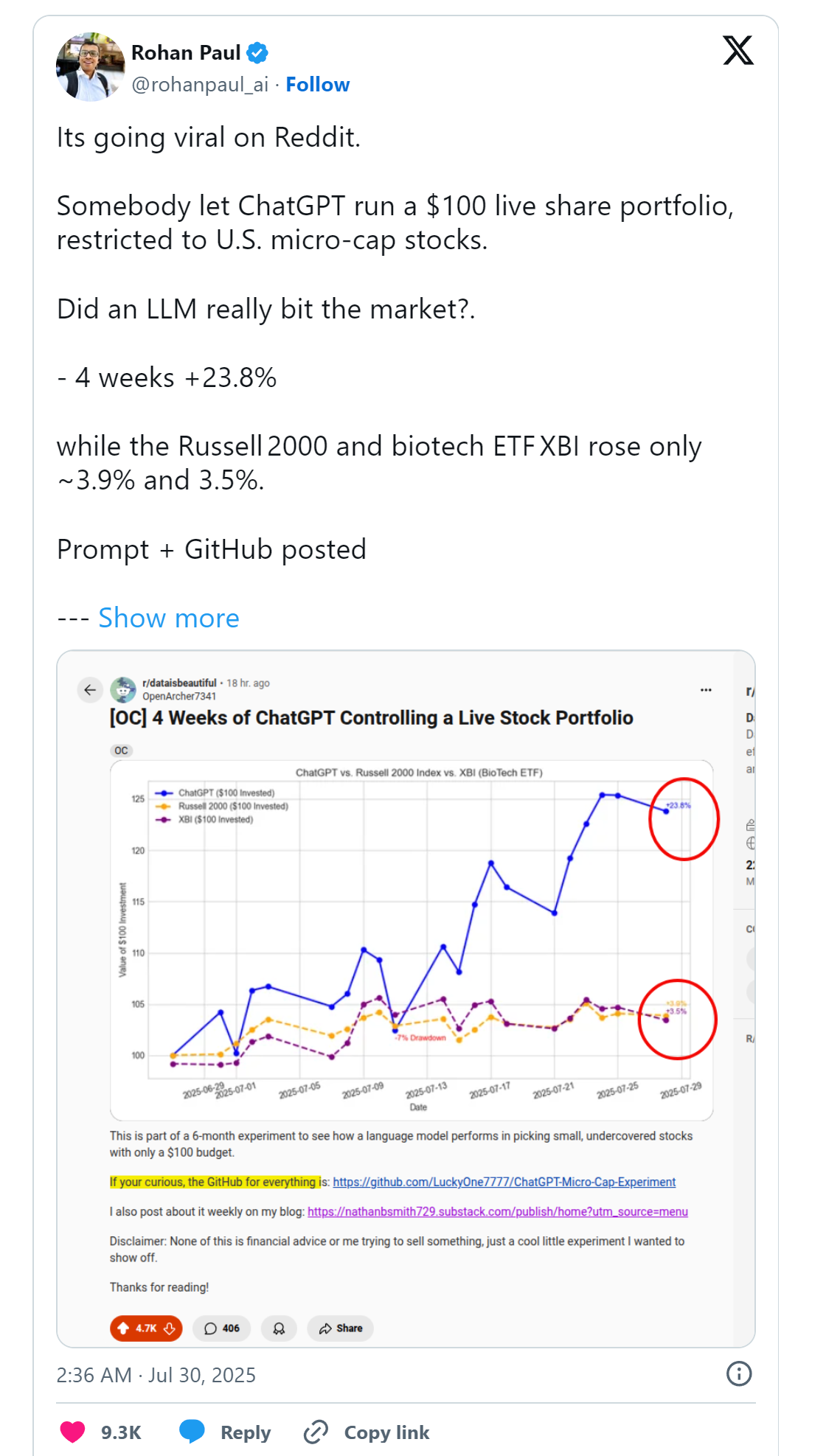Click the Reddit back arrow icon
The width and height of the screenshot is (826, 1456).
coord(90,690)
